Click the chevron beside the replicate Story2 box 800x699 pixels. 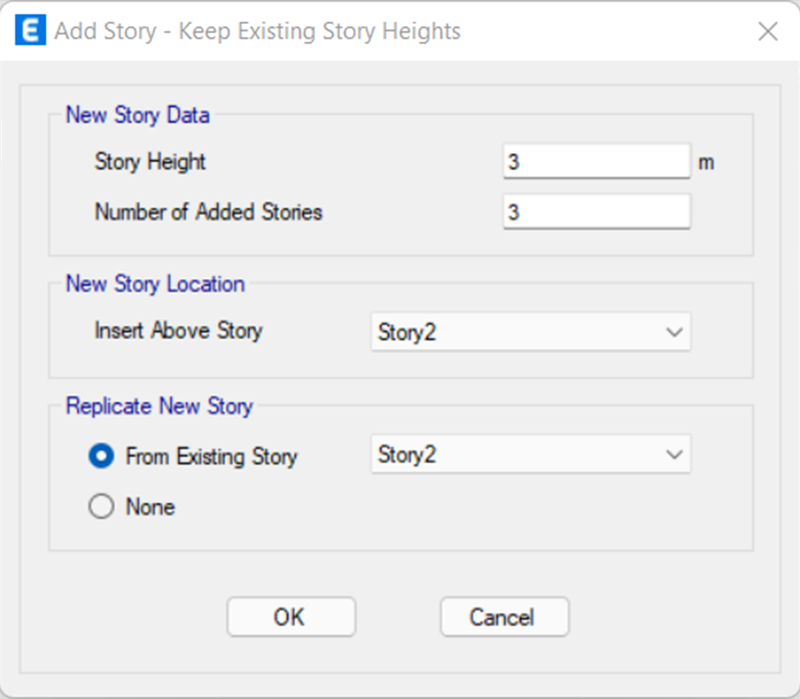point(674,454)
